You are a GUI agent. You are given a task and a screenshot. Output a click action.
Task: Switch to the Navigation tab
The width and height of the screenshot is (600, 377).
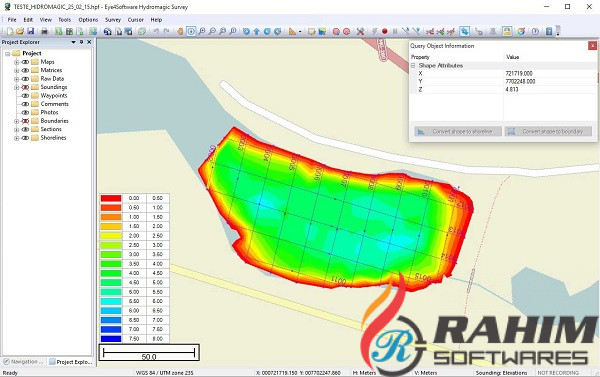click(23, 362)
